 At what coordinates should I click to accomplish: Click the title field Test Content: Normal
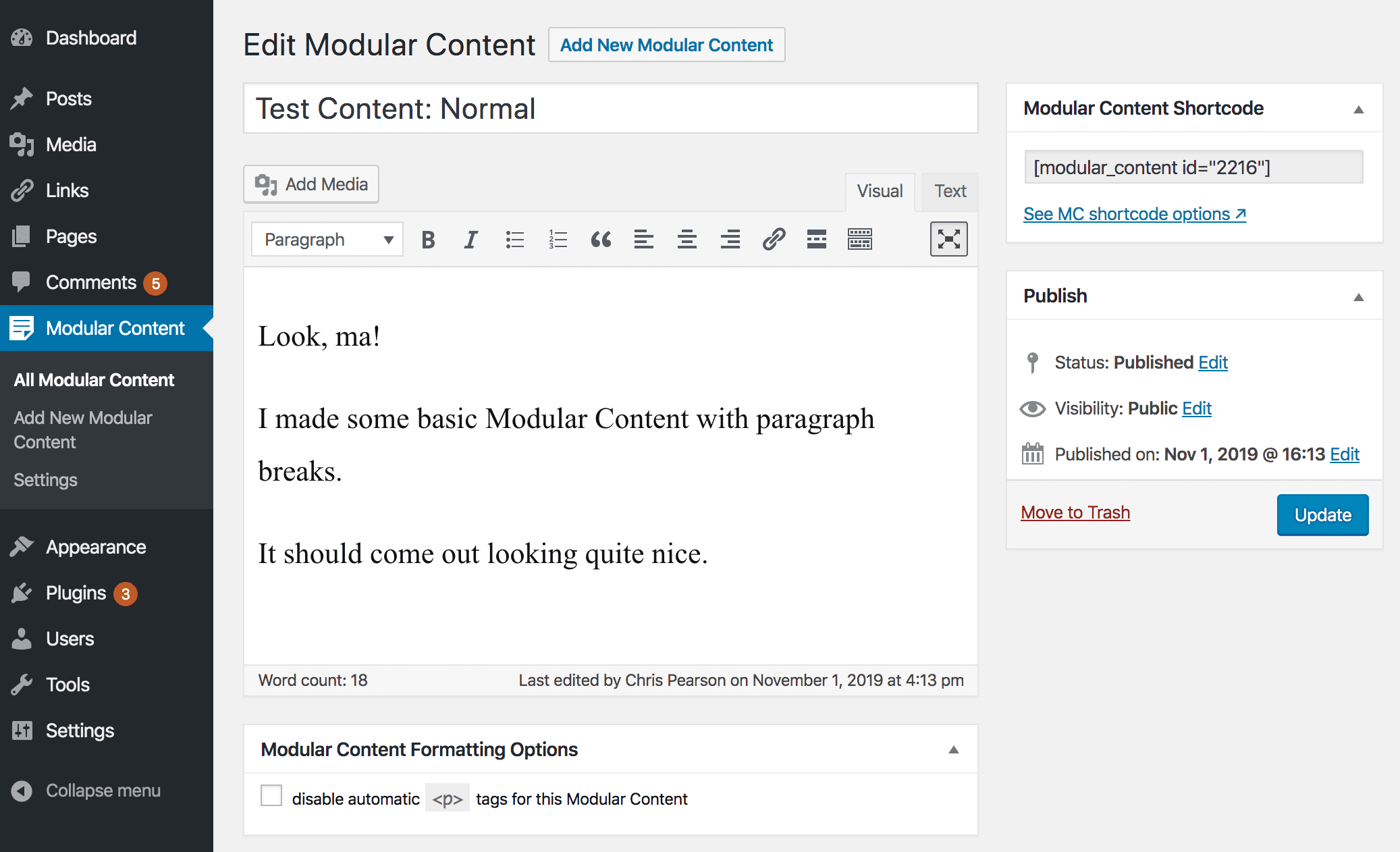(x=611, y=109)
